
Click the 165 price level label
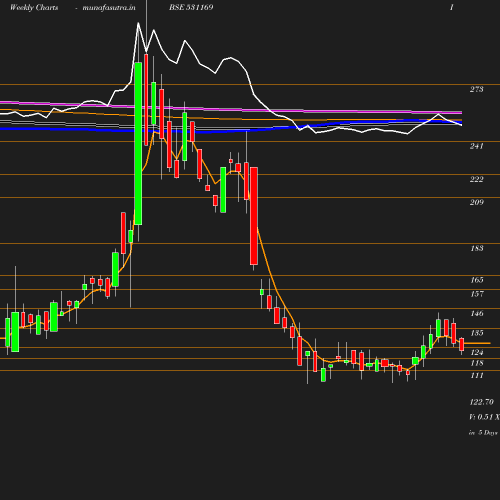coord(476,280)
